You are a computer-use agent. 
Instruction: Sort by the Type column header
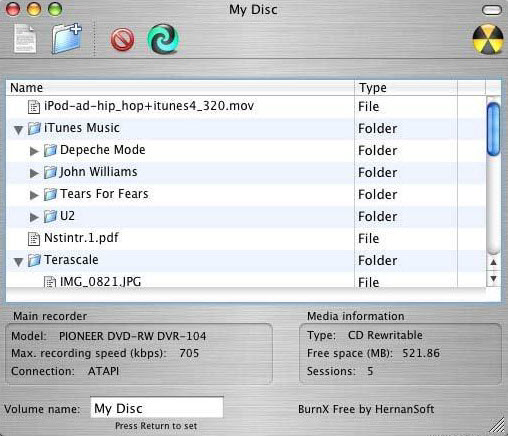(406, 88)
